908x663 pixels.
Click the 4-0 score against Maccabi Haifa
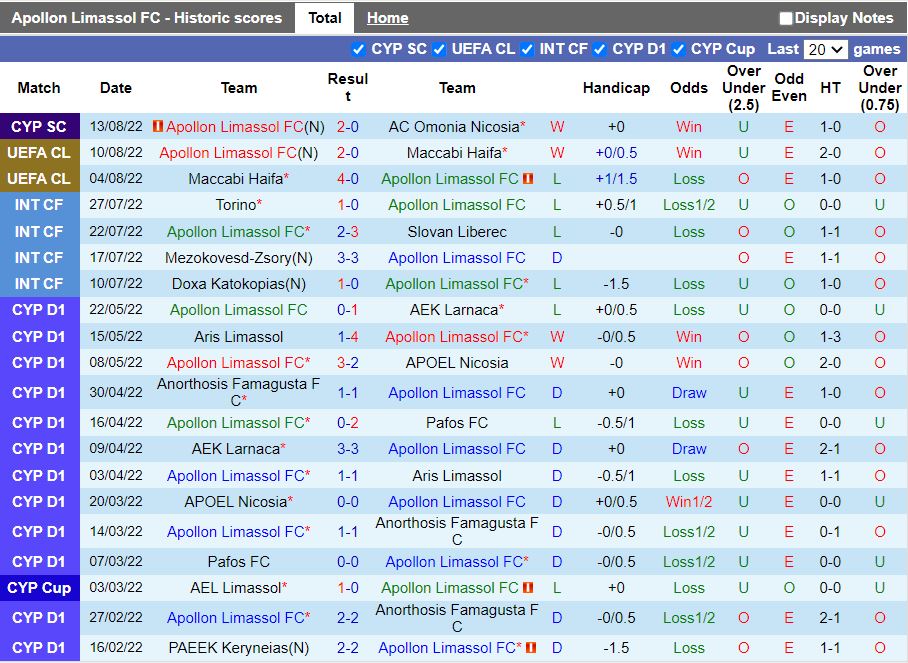tap(347, 179)
